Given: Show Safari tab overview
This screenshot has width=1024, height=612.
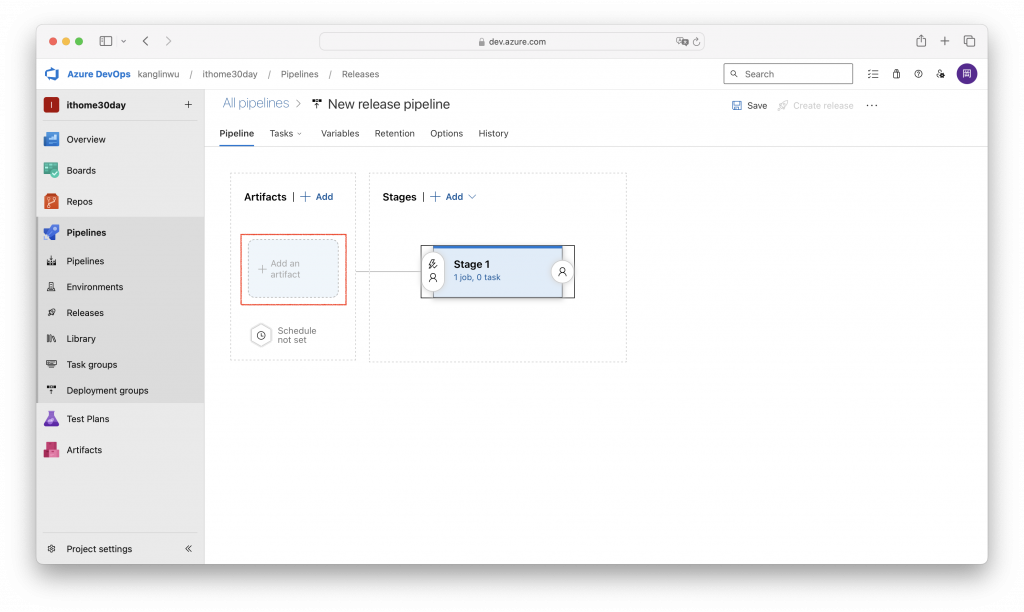Looking at the screenshot, I should click(x=969, y=41).
